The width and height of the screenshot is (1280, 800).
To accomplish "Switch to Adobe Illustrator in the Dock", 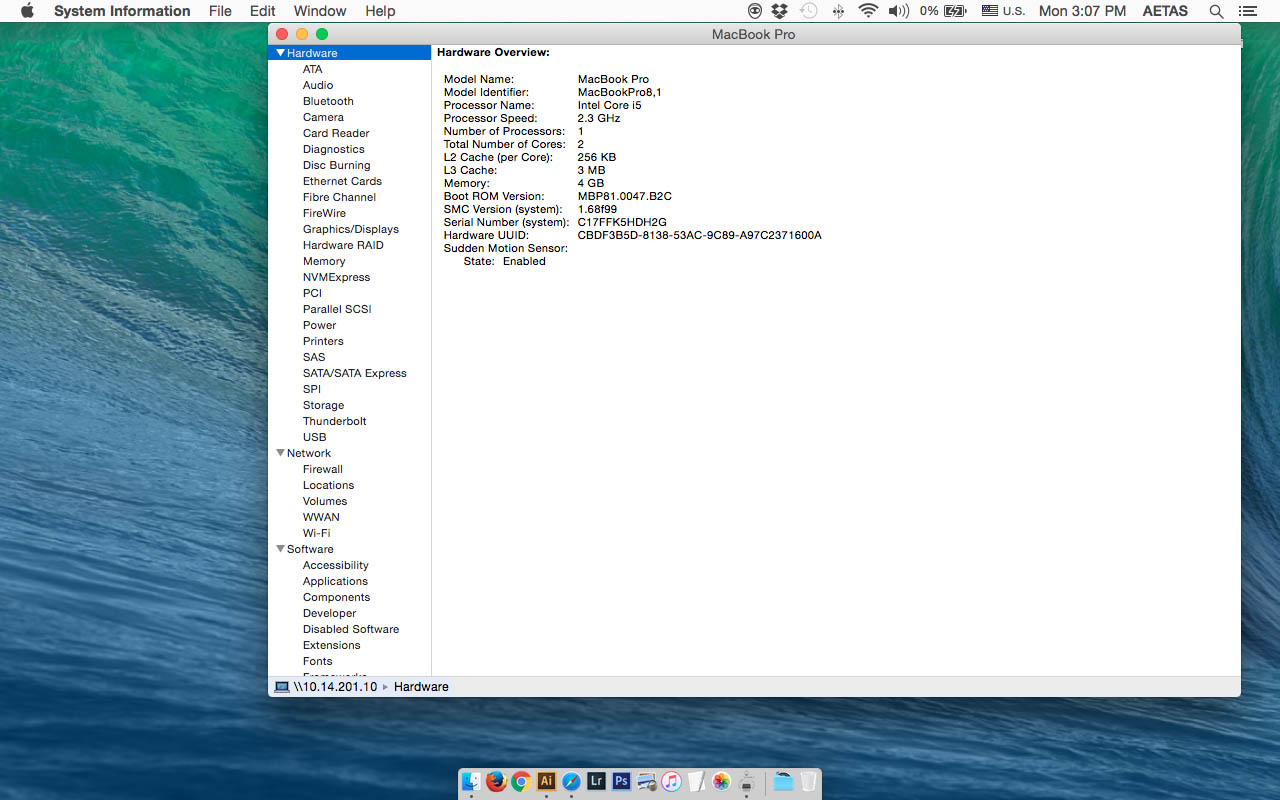I will [x=546, y=782].
